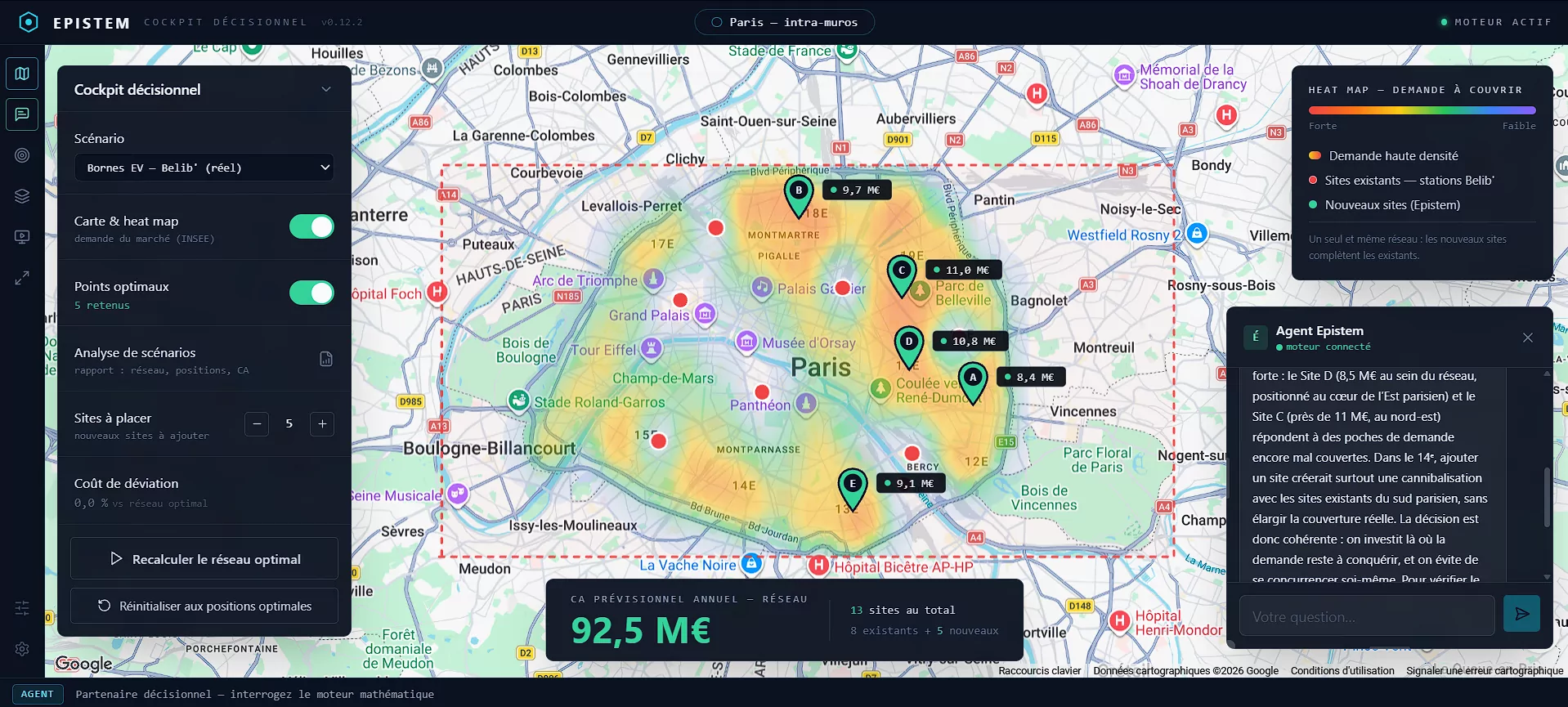Click the Musée d'Orsay map marker
This screenshot has height=707, width=1568.
point(746,341)
